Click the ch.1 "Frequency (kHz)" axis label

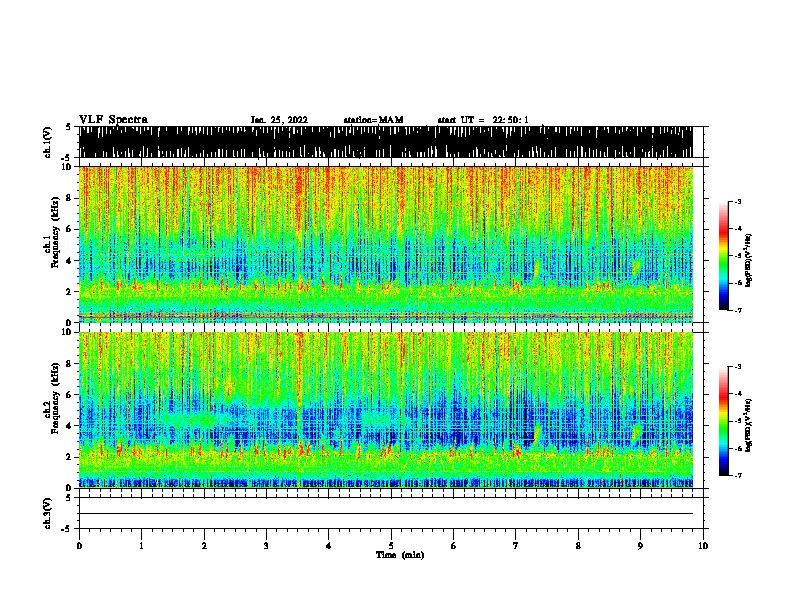pos(55,233)
